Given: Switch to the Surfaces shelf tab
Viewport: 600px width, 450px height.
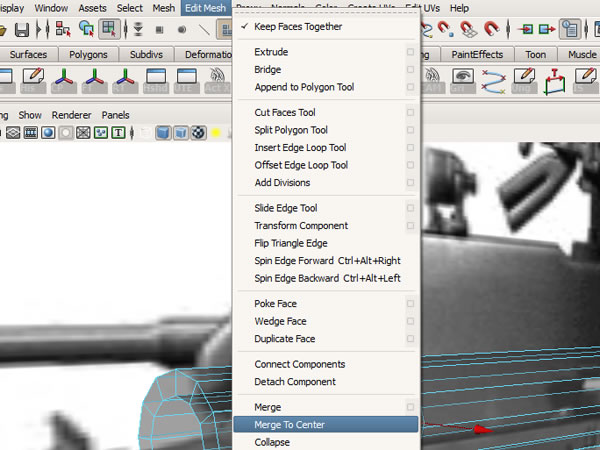Looking at the screenshot, I should tap(28, 54).
